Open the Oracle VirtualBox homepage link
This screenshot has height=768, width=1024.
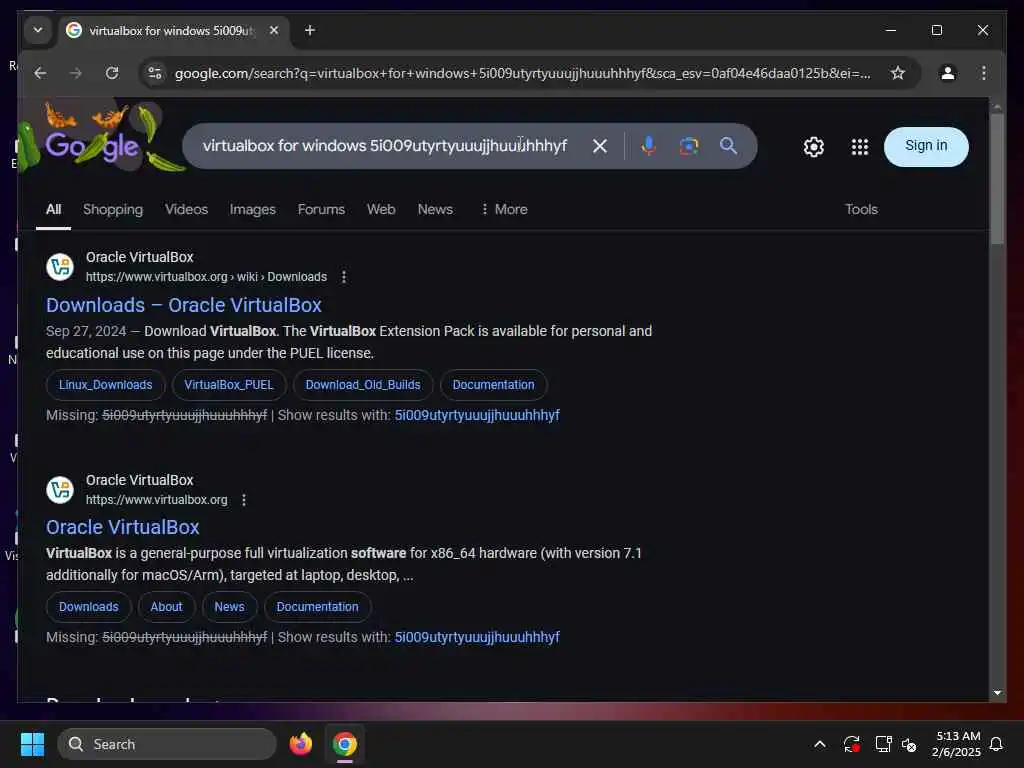click(x=122, y=527)
